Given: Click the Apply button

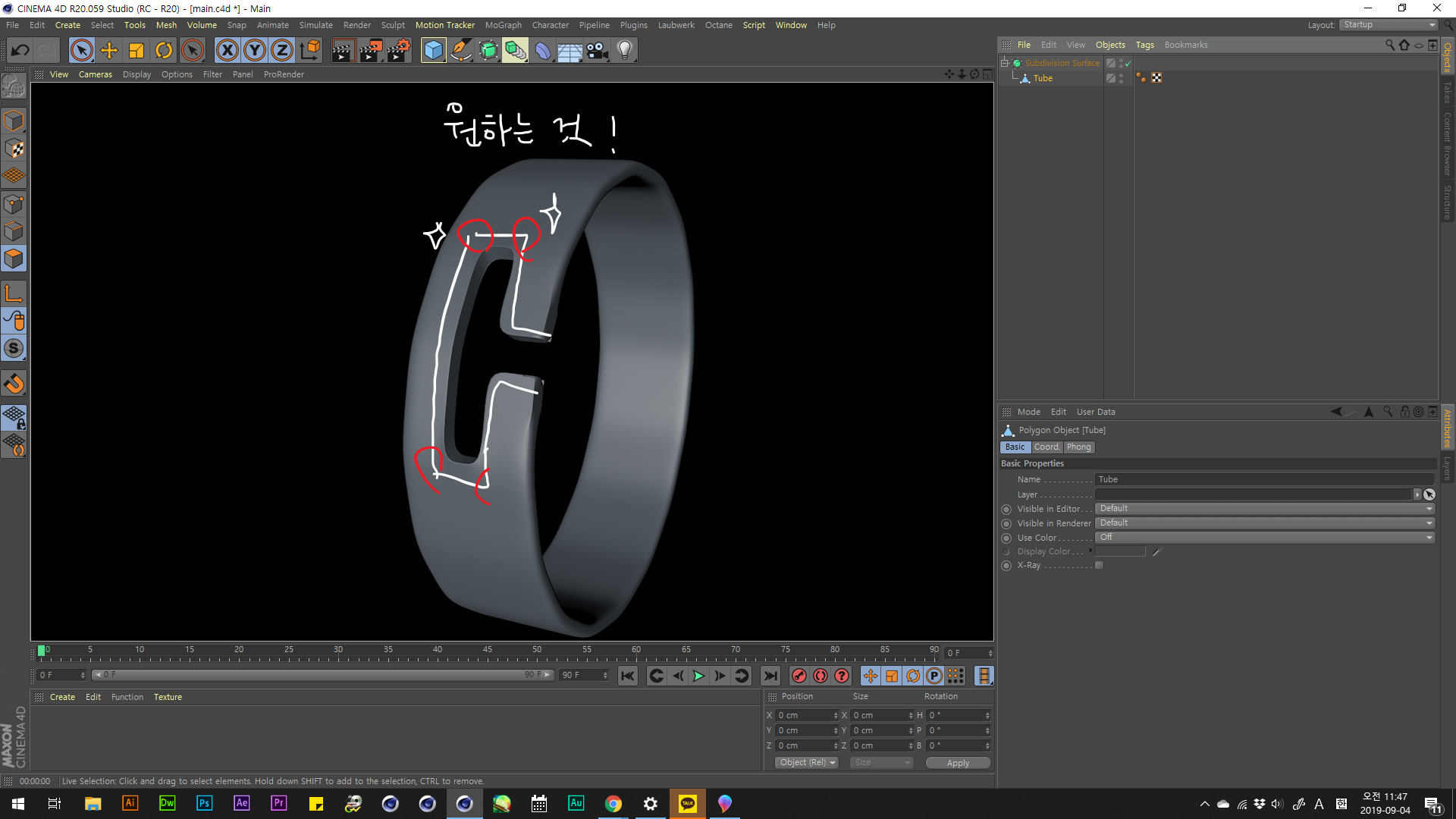Looking at the screenshot, I should (x=958, y=763).
